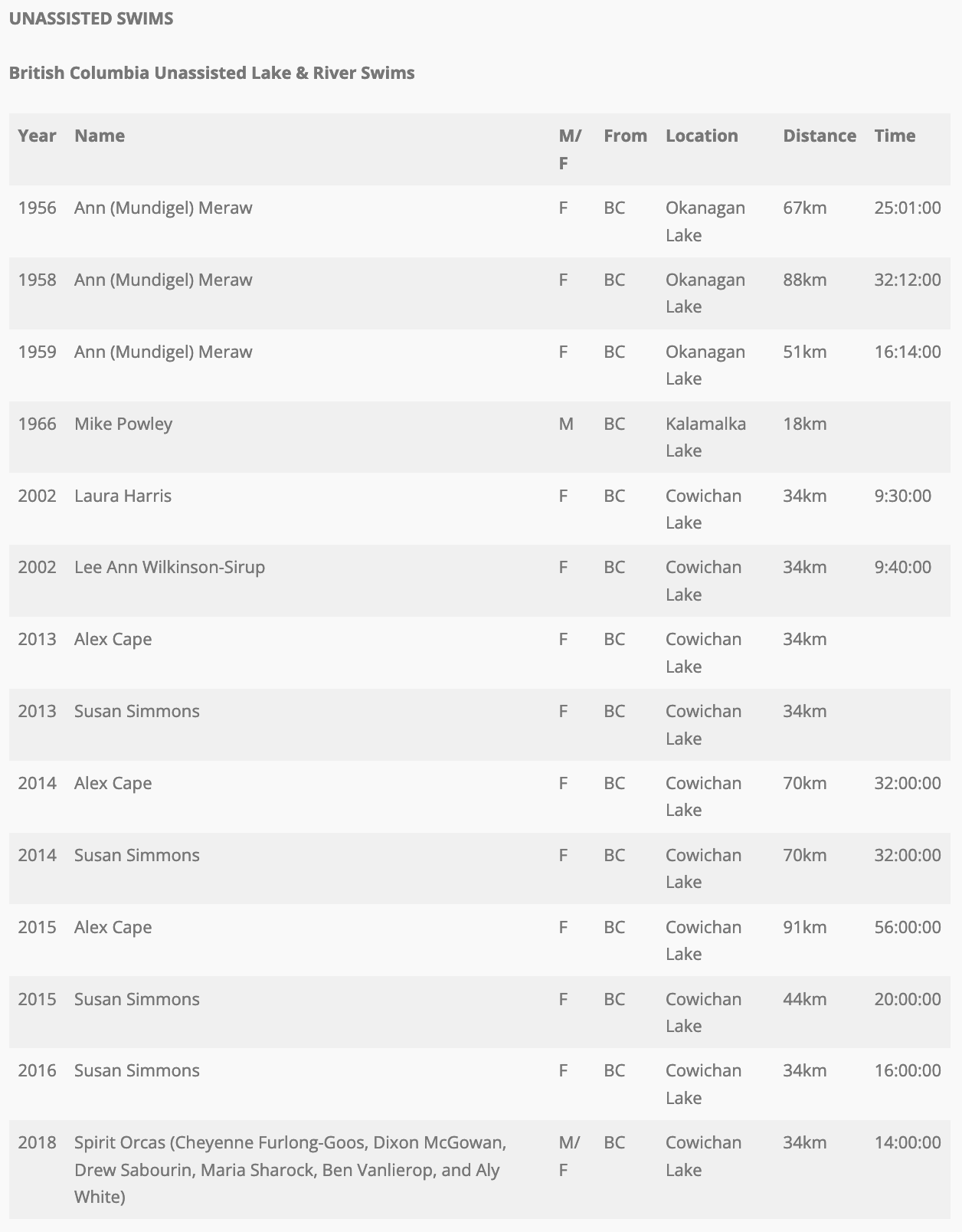Click the Name column header
The height and width of the screenshot is (1232, 962).
(100, 136)
